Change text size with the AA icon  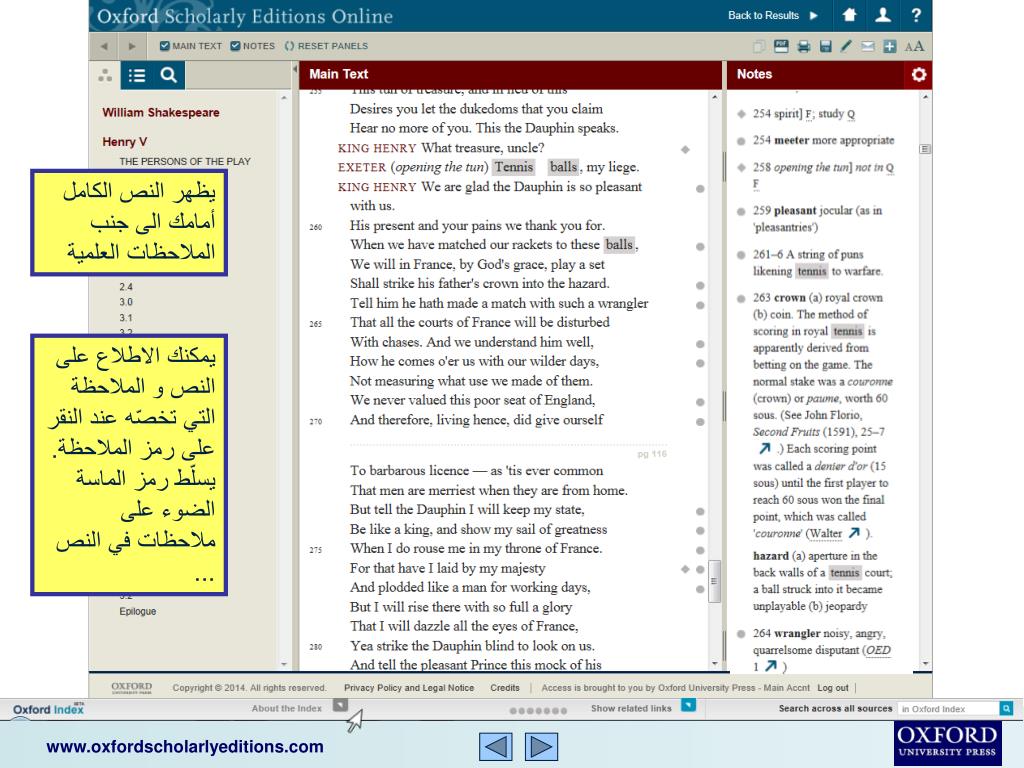914,46
